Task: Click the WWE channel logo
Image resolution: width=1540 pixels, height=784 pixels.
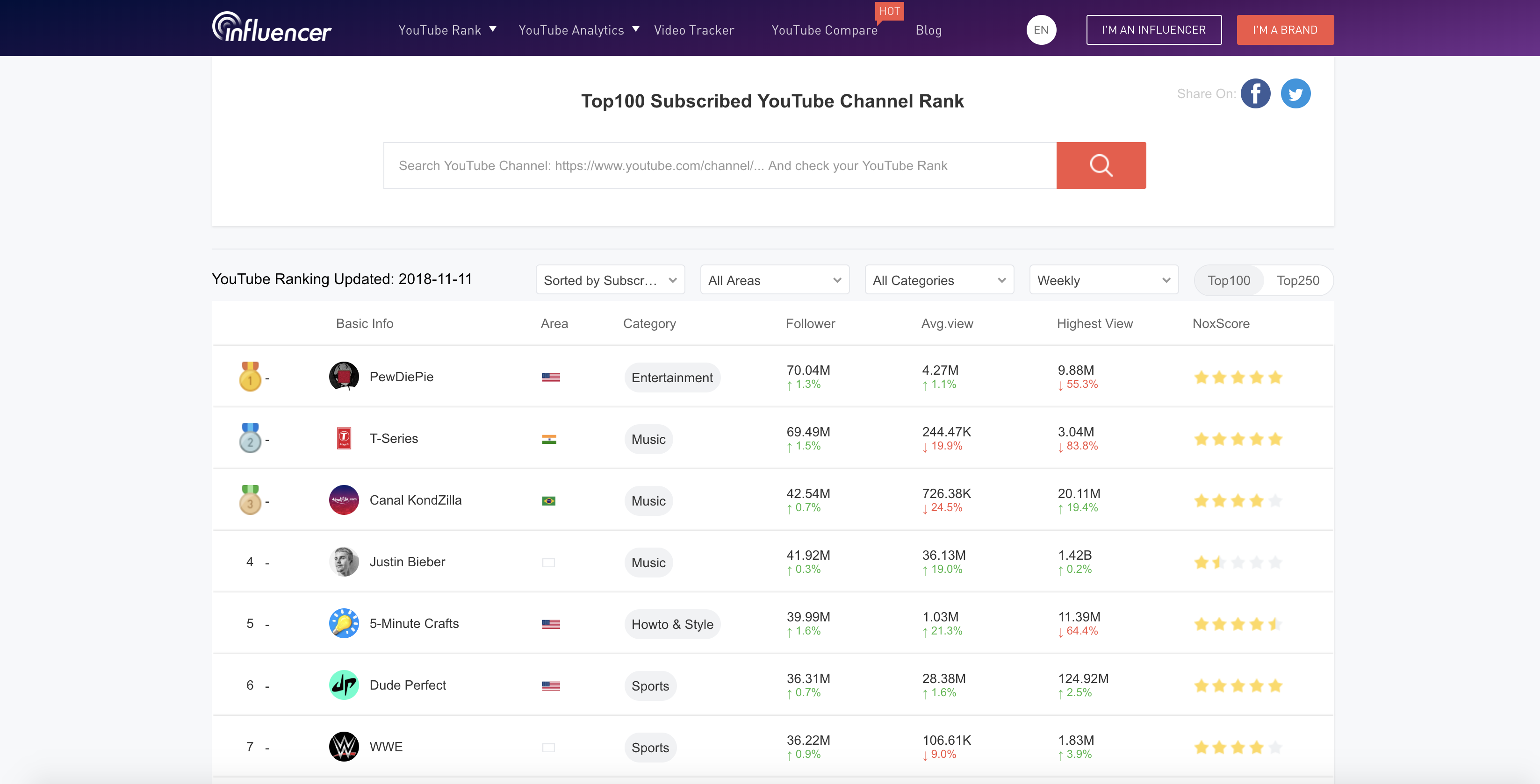Action: (x=344, y=746)
